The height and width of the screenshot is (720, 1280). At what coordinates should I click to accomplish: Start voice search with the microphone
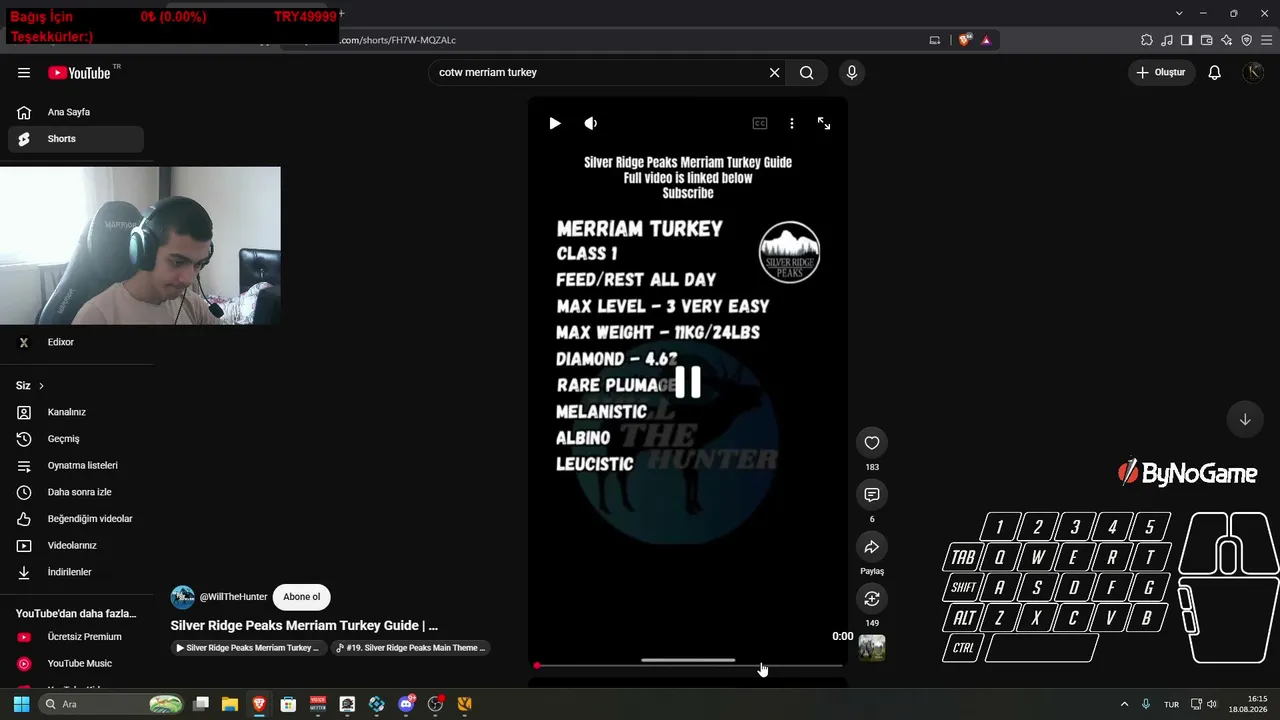click(852, 73)
